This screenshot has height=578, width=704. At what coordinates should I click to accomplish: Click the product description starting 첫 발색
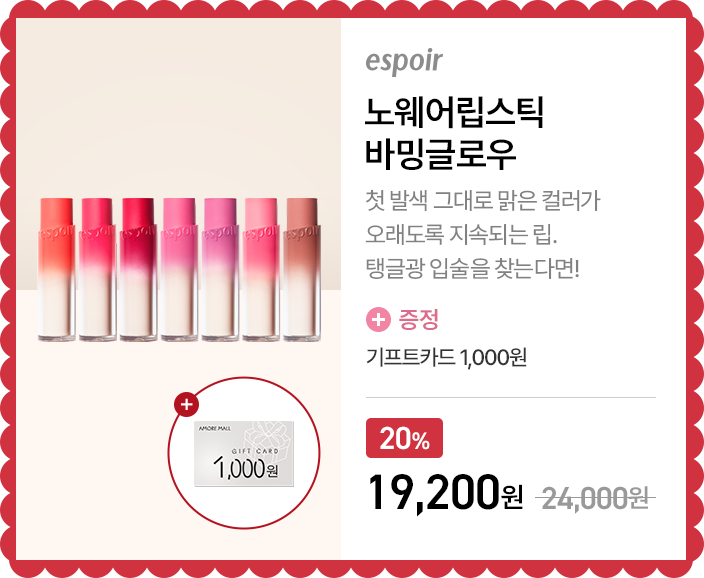(x=483, y=235)
